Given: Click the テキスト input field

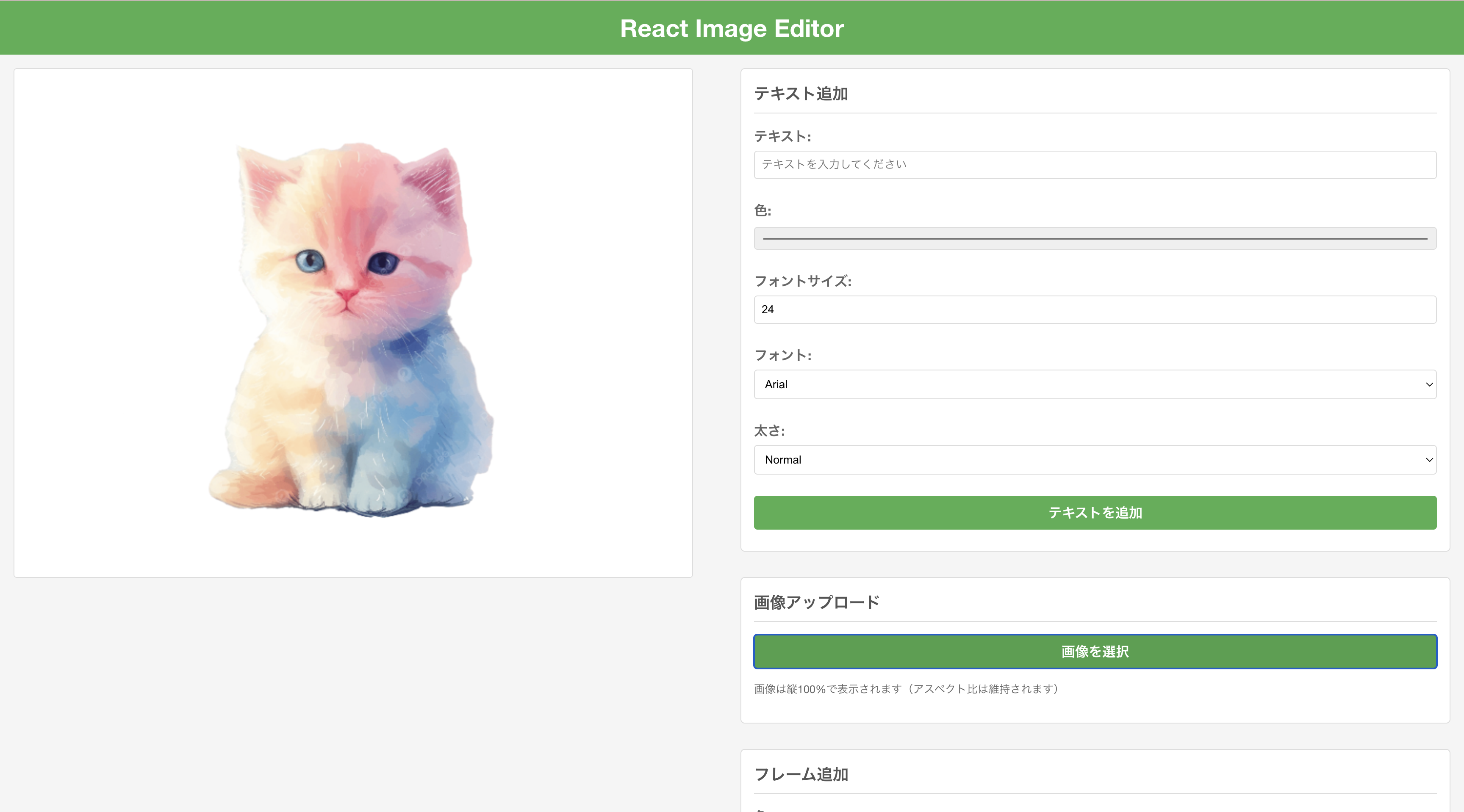Looking at the screenshot, I should (x=1095, y=165).
